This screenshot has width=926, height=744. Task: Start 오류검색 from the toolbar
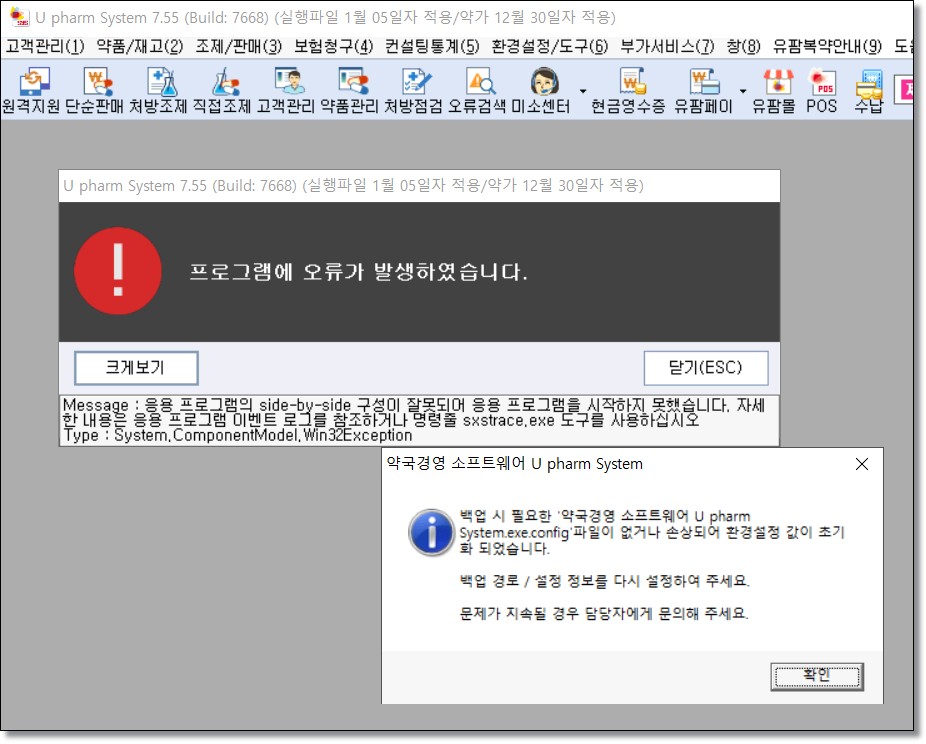point(478,89)
